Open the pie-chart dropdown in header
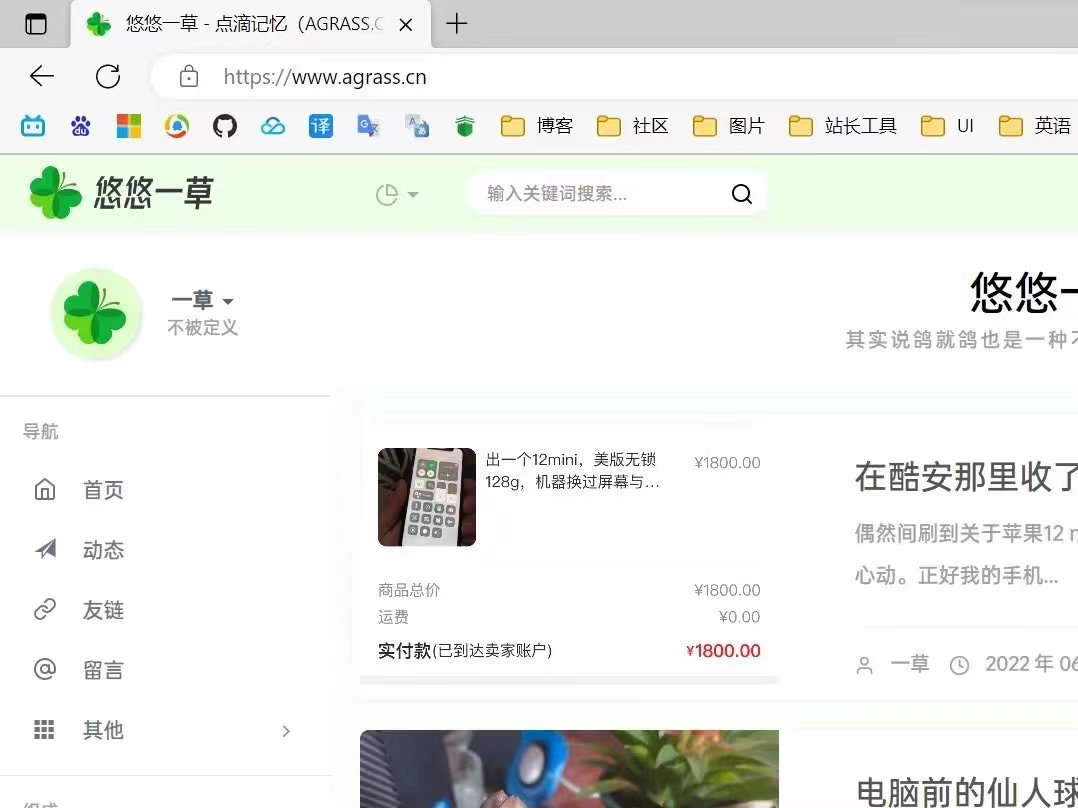This screenshot has width=1078, height=808. pyautogui.click(x=396, y=194)
